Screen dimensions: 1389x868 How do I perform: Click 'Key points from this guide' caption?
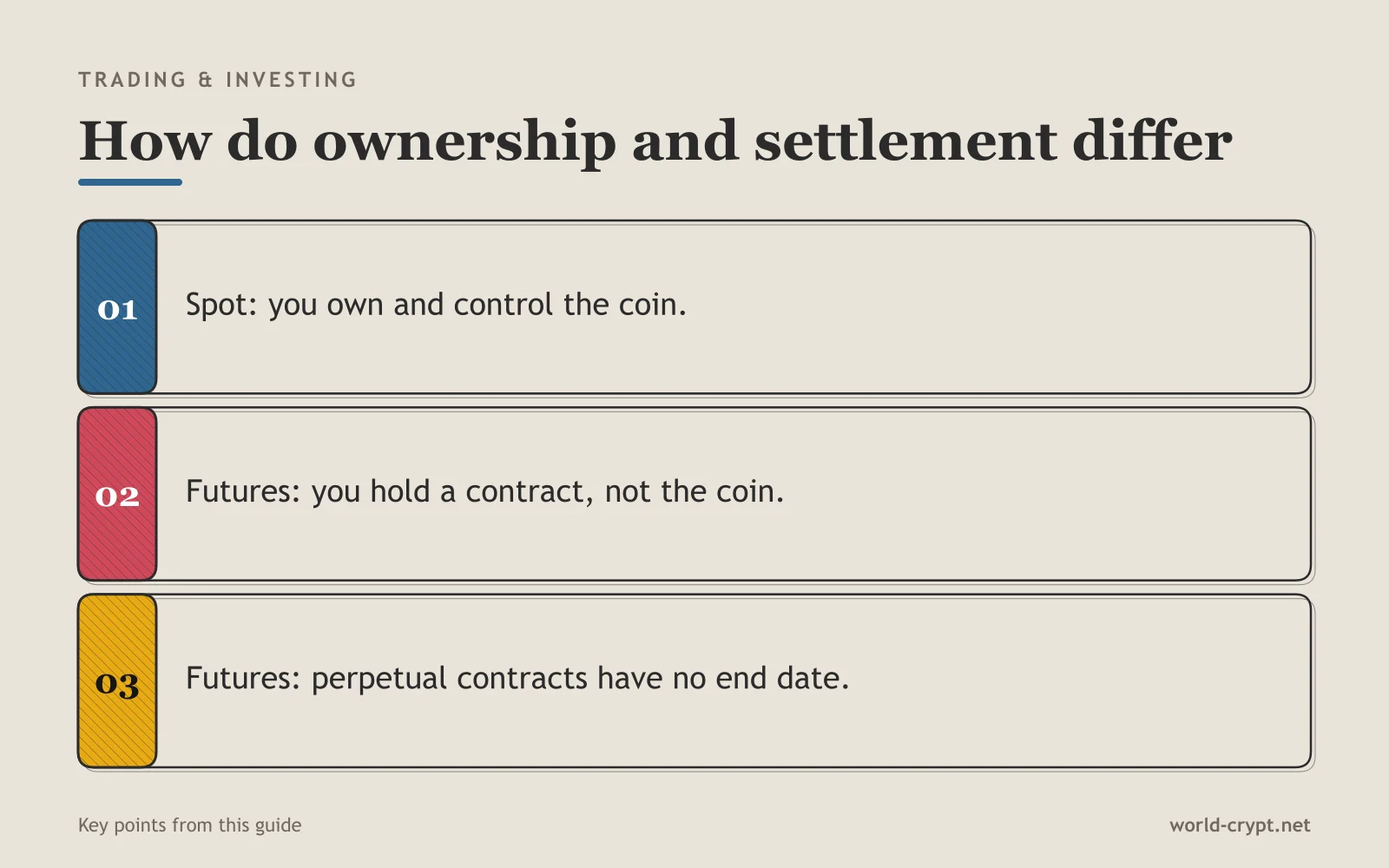point(190,825)
